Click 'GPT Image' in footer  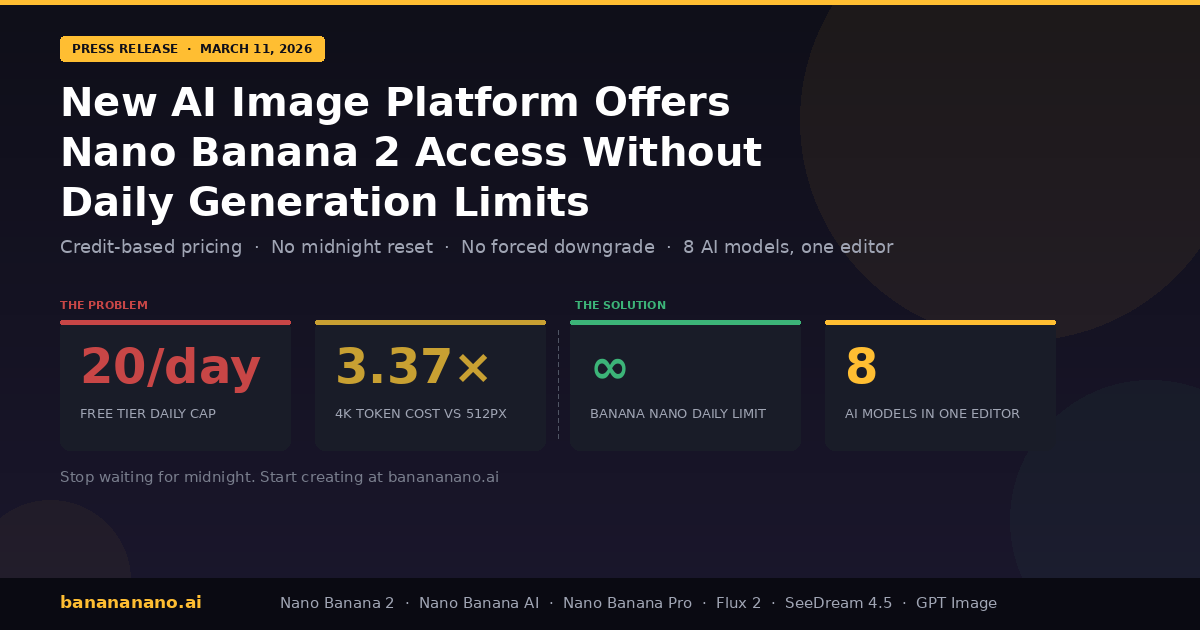pos(956,603)
